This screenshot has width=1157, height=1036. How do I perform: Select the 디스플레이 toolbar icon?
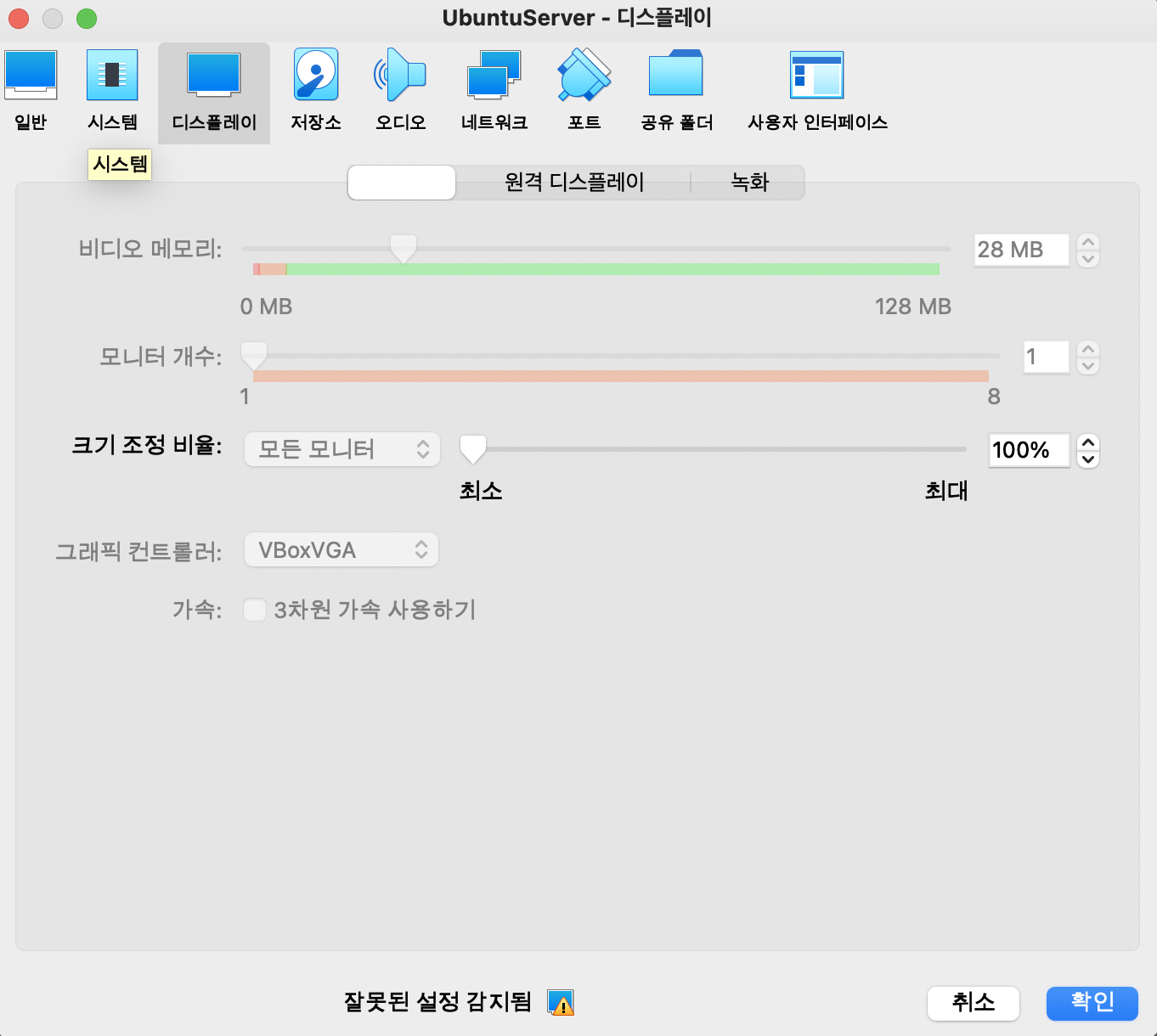pos(214,93)
